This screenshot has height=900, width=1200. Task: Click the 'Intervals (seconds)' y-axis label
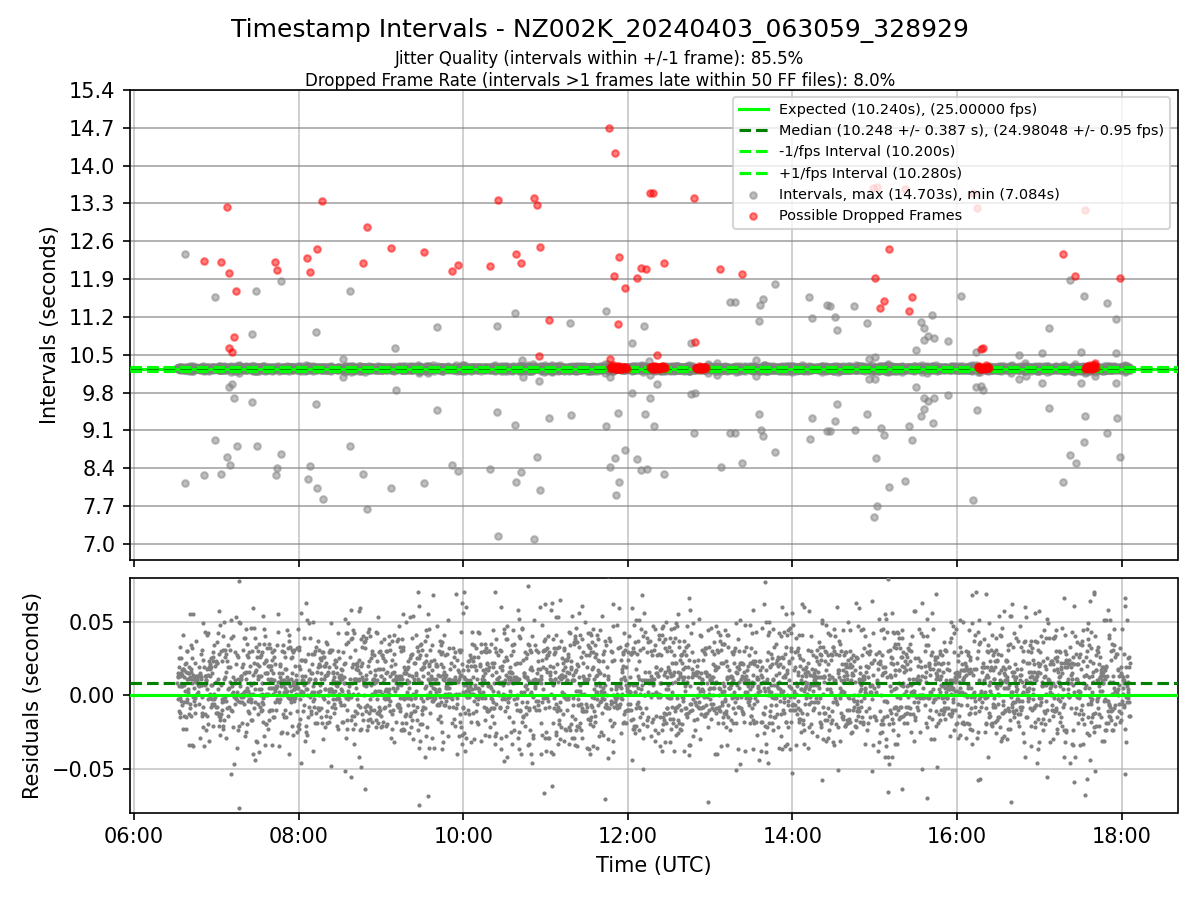48,325
